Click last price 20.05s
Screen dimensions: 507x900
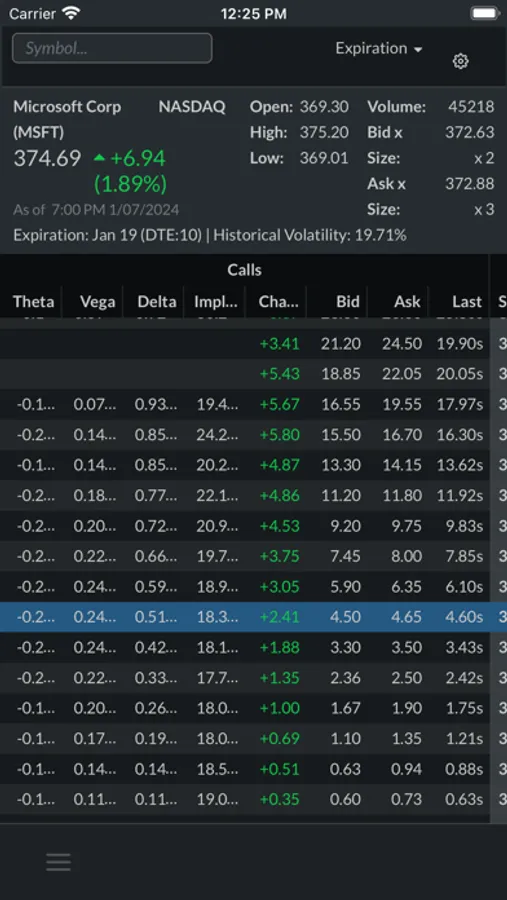[x=459, y=374]
